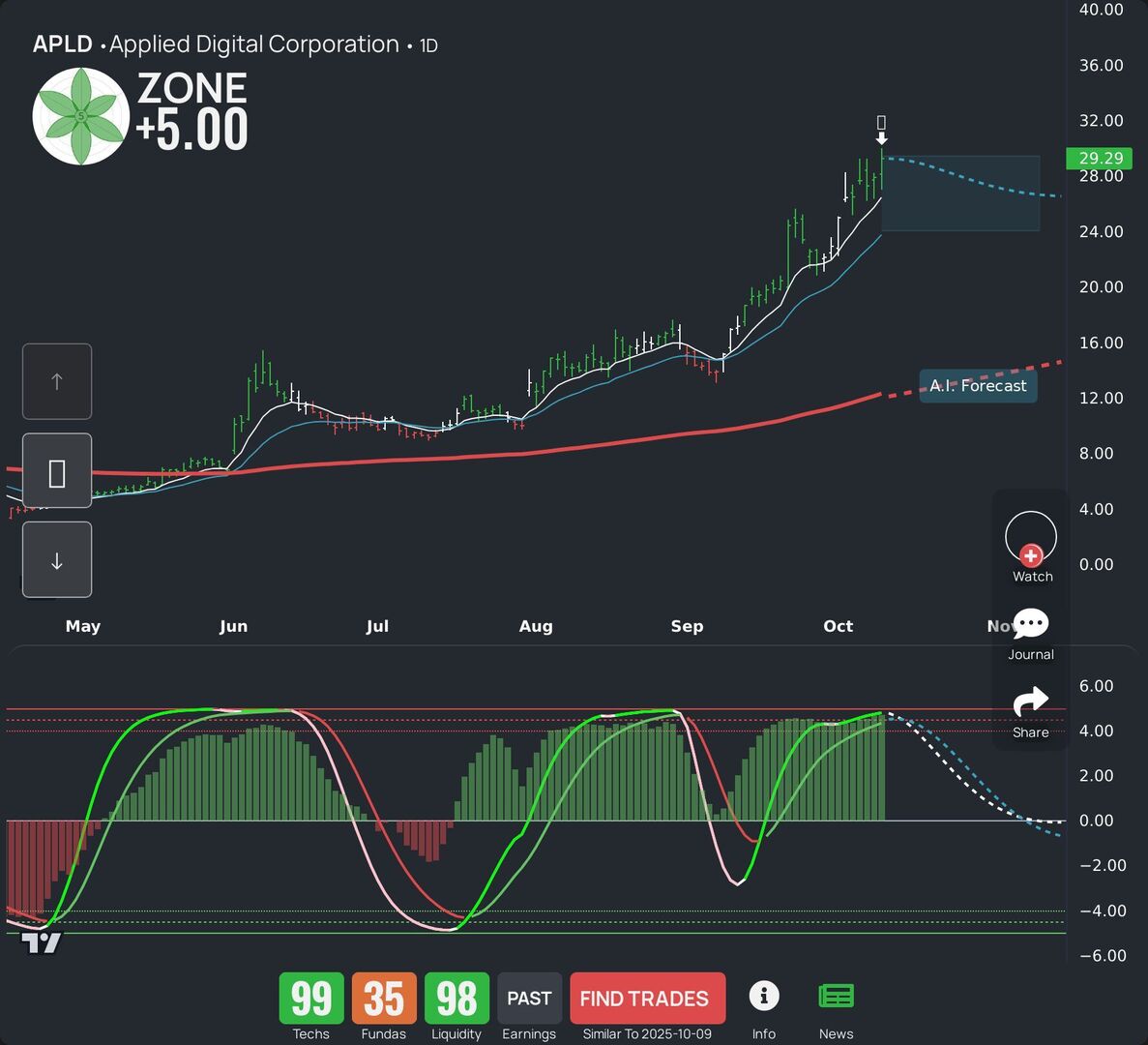Screen dimensions: 1148x1045
Task: Click the 16.00 price axis label
Action: [1102, 343]
